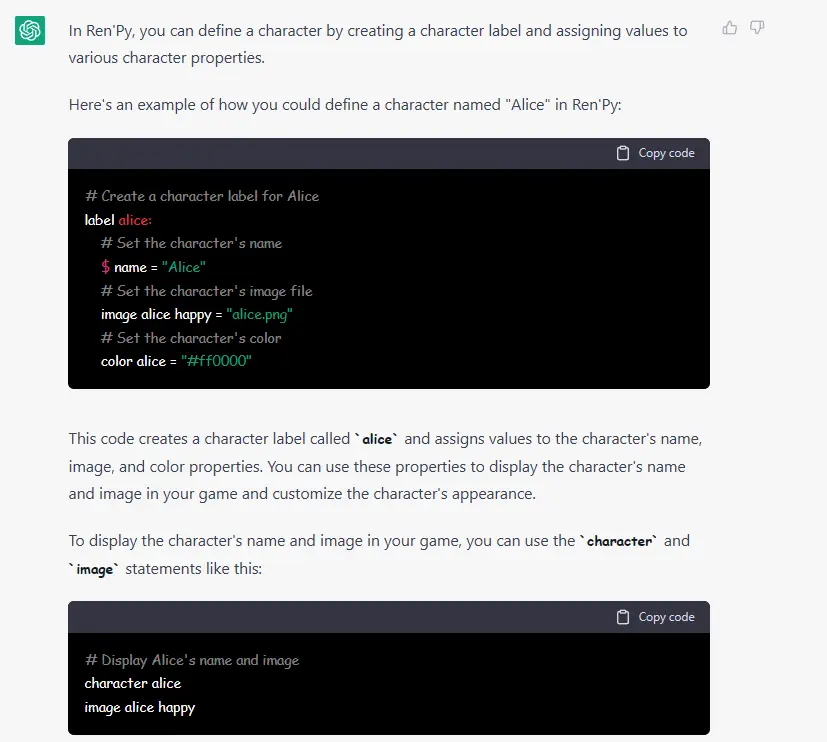This screenshot has height=742, width=827.
Task: Click code line 'image alice happy = "alice.png"'
Action: click(x=197, y=315)
